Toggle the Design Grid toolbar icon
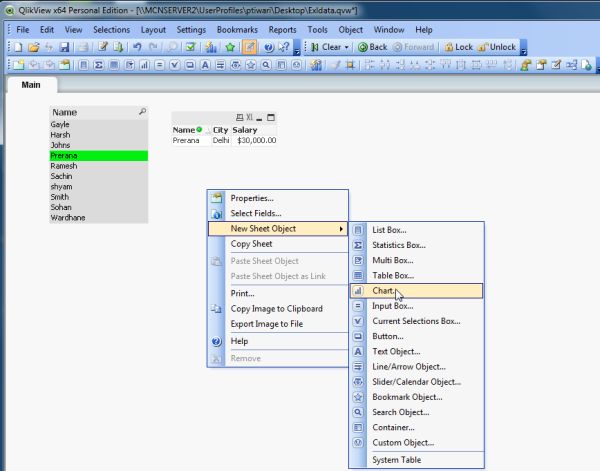Screen dimensions: 600x471 [350, 65]
